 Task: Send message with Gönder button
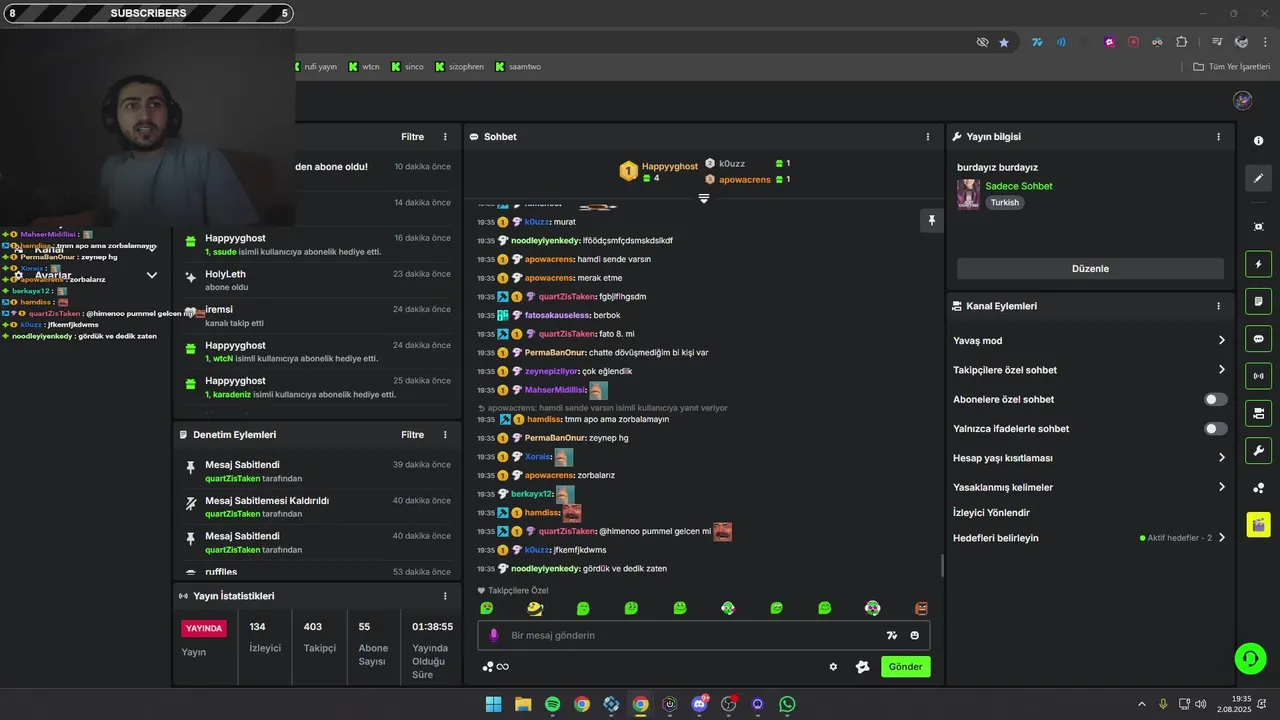click(x=905, y=667)
